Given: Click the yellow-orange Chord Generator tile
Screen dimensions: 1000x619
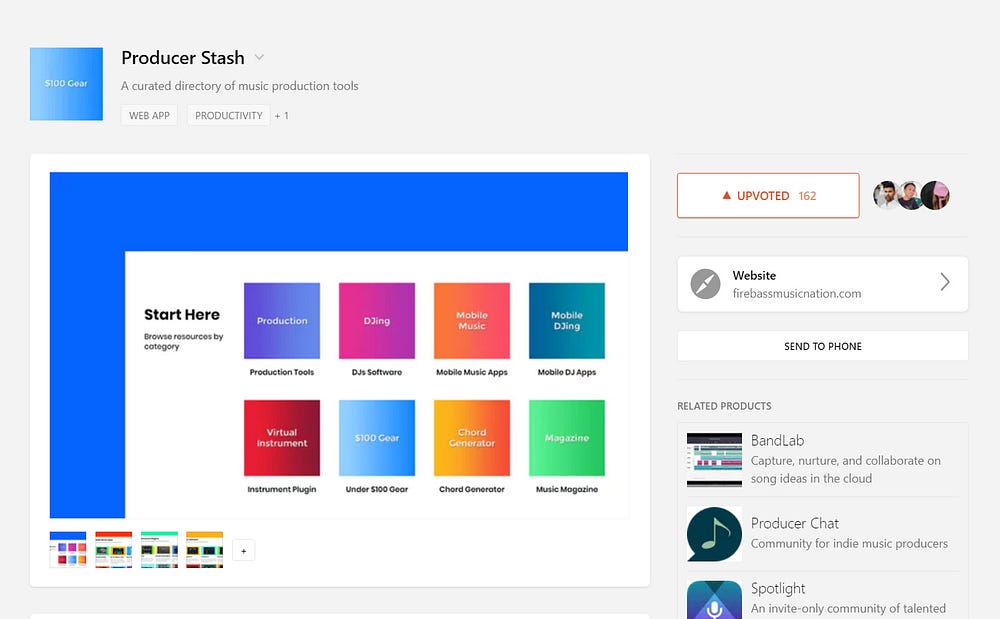Looking at the screenshot, I should (x=472, y=438).
